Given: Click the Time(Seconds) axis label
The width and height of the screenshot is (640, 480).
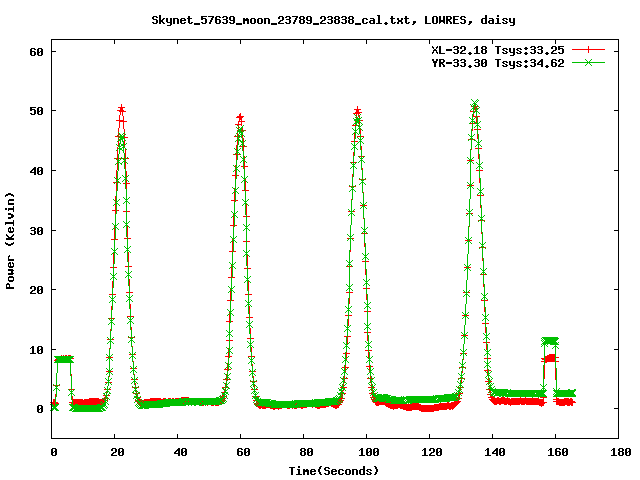Looking at the screenshot, I should [334, 471].
